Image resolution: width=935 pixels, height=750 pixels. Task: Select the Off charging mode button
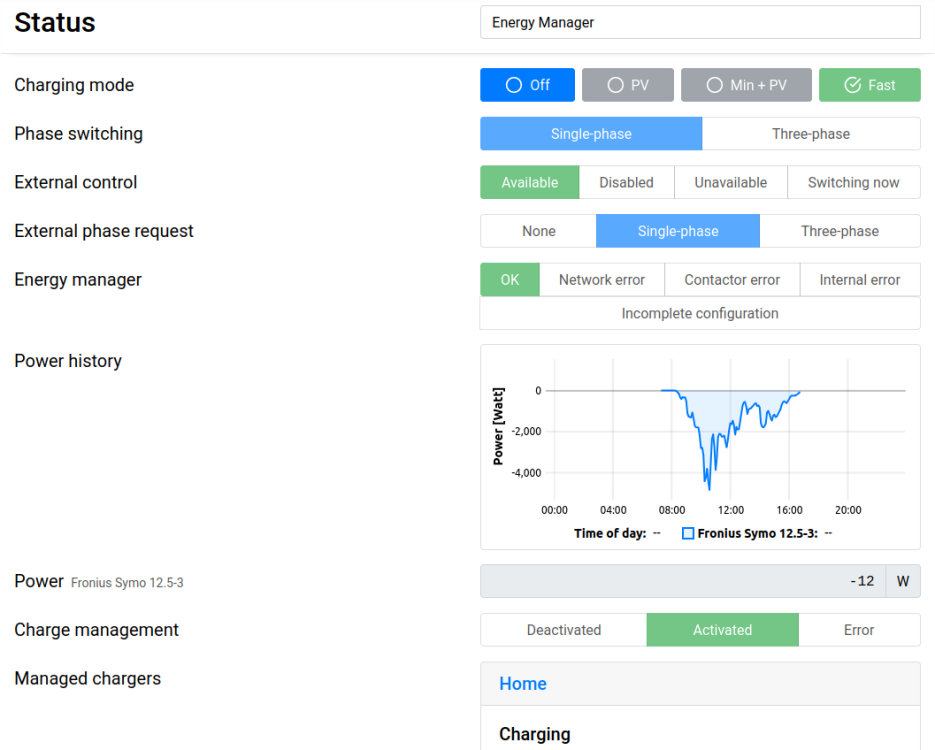(x=527, y=85)
